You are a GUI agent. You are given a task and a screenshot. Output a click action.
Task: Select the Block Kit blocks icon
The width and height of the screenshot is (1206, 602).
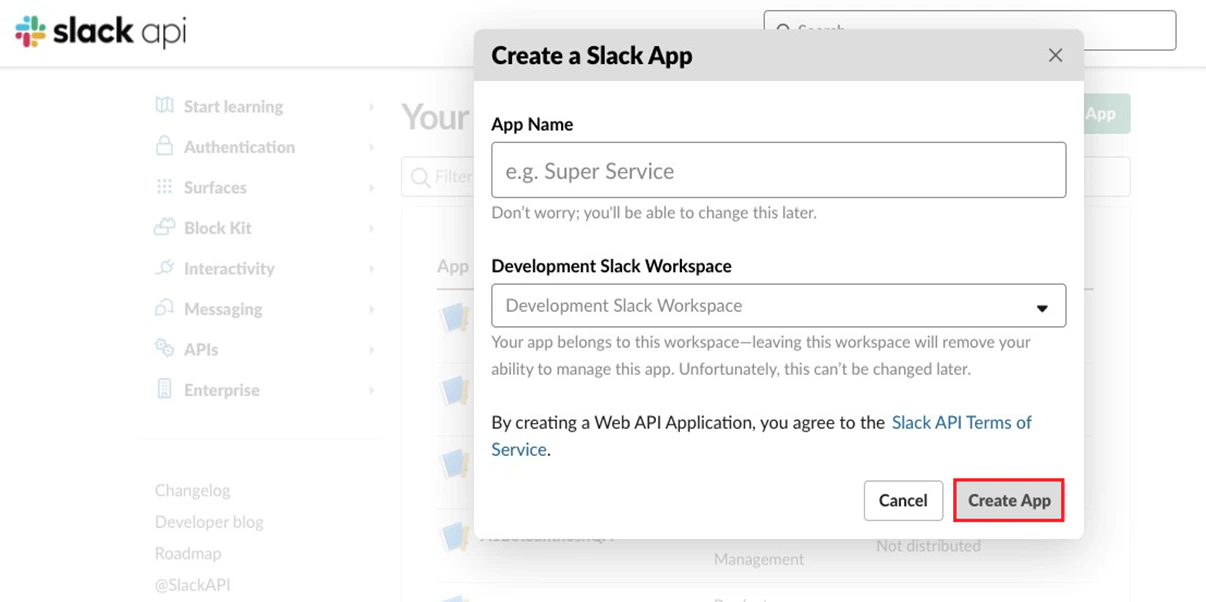click(163, 227)
